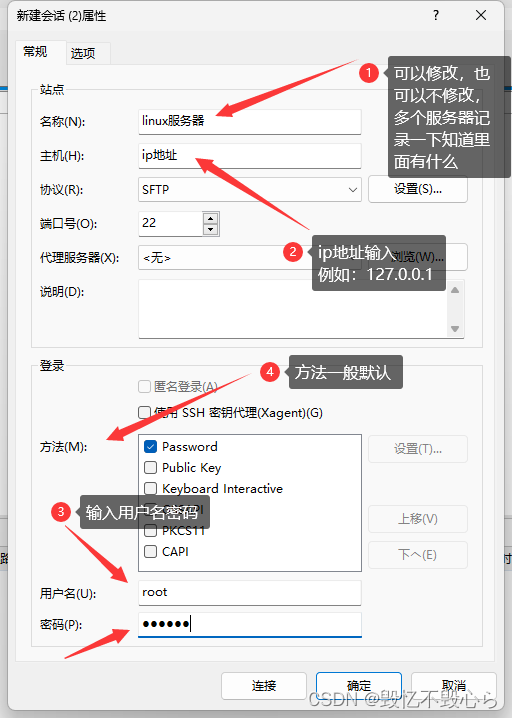Click the 名称 name input field
512x718 pixels.
250,121
